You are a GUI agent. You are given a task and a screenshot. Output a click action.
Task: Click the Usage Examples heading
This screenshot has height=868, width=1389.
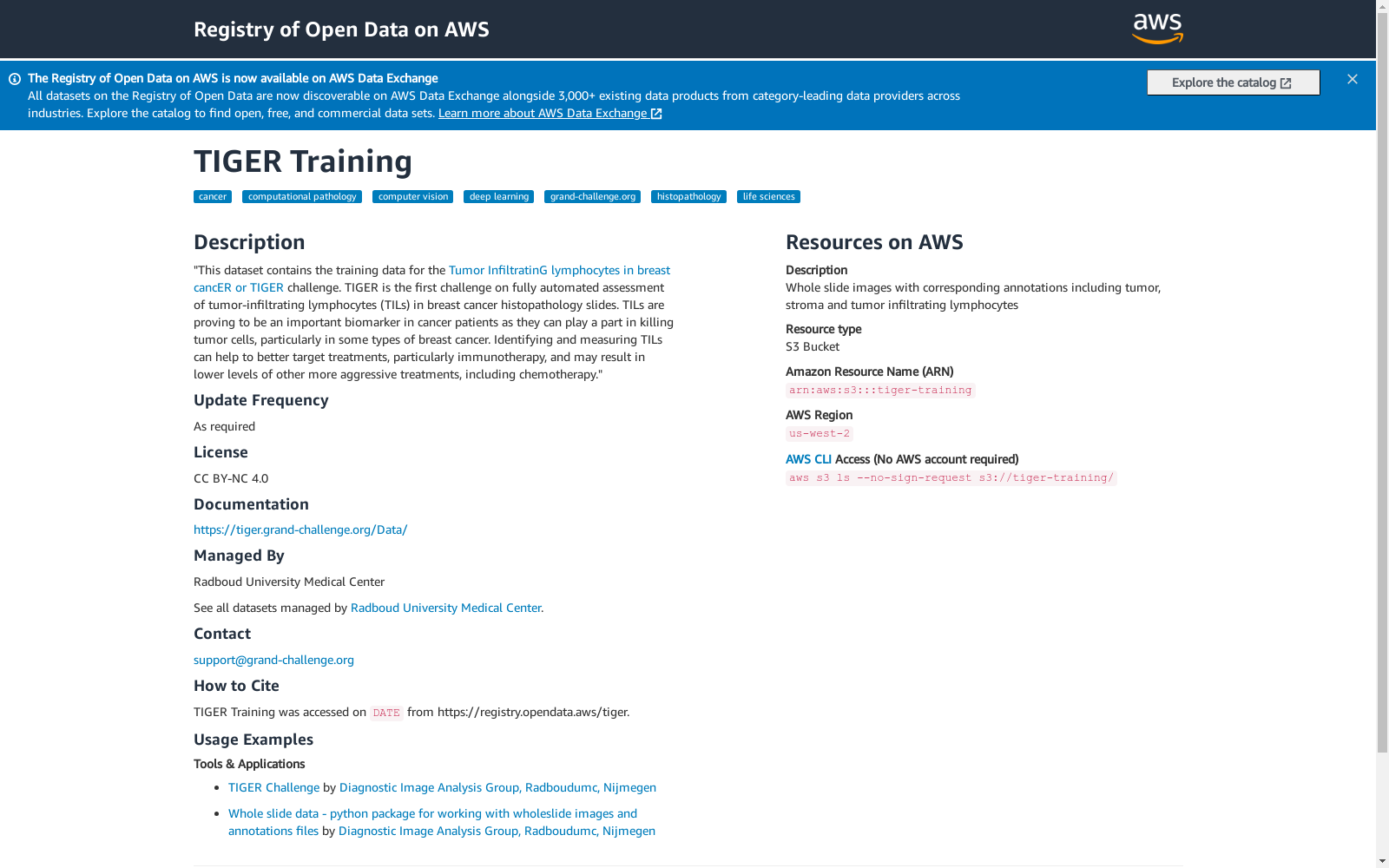coord(253,740)
